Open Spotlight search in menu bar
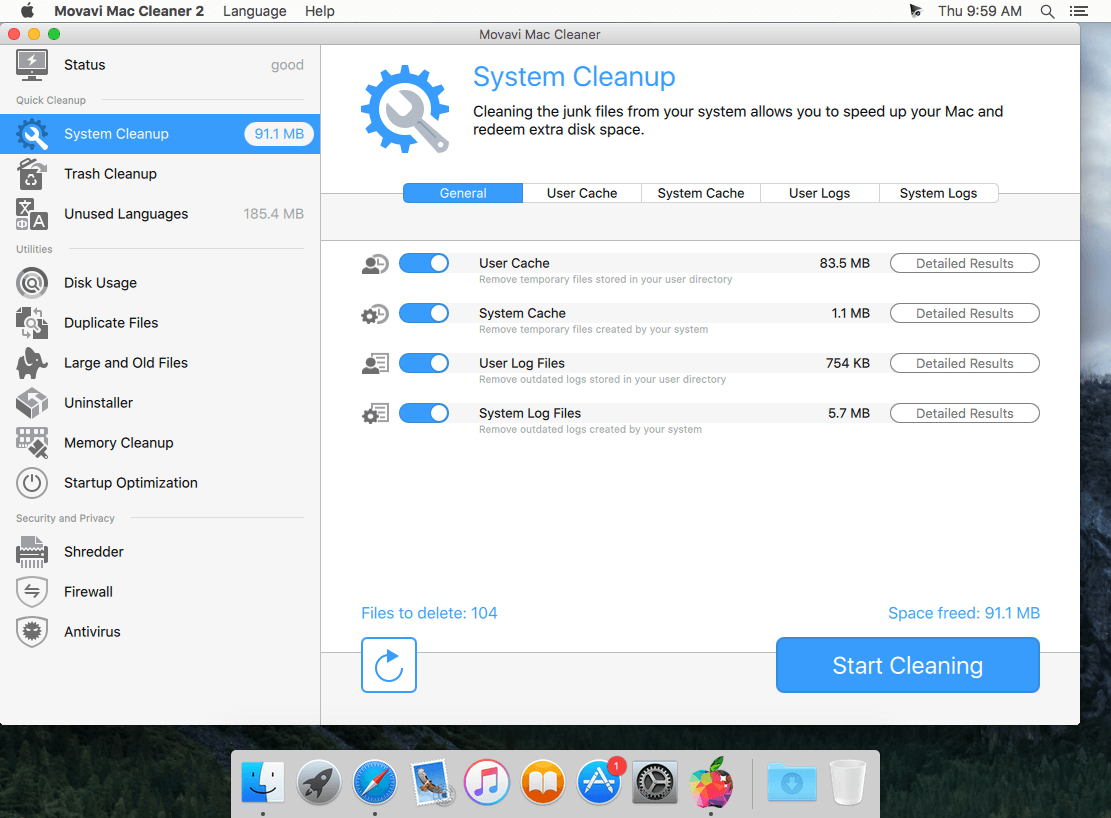1111x818 pixels. point(1047,11)
